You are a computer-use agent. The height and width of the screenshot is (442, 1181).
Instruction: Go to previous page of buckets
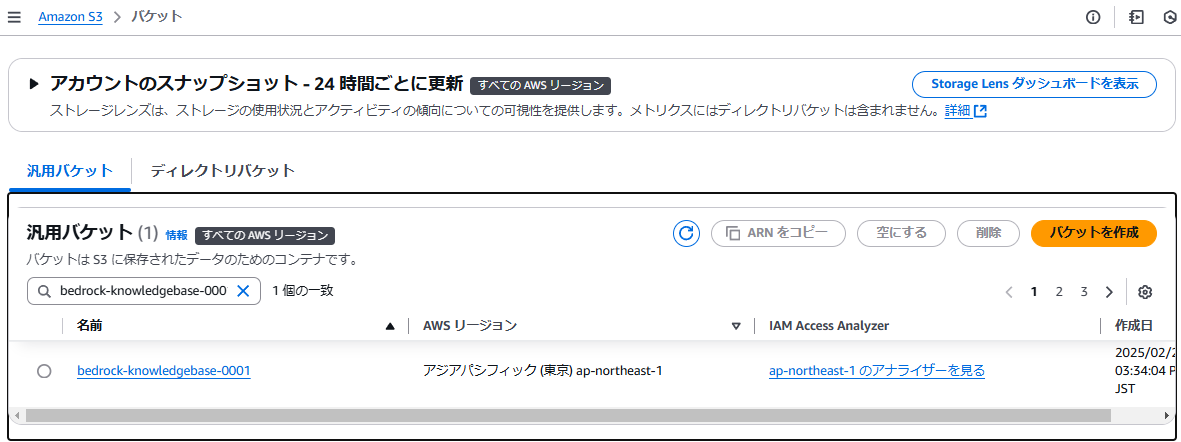tap(1009, 292)
